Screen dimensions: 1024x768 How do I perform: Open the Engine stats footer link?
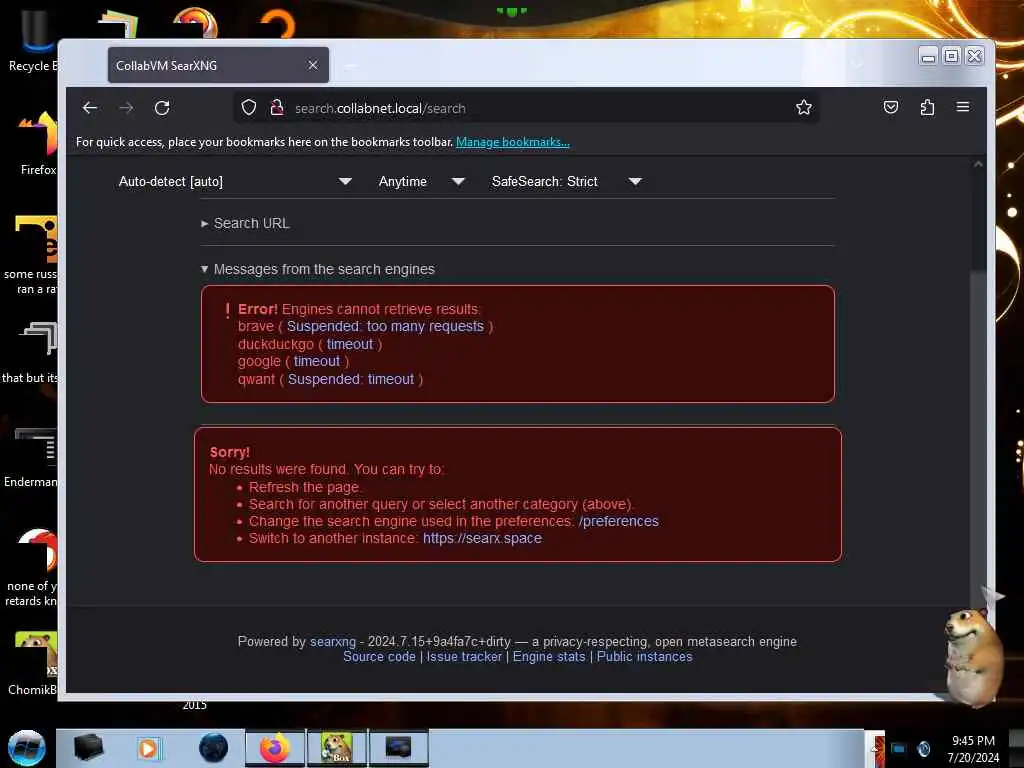pyautogui.click(x=549, y=656)
